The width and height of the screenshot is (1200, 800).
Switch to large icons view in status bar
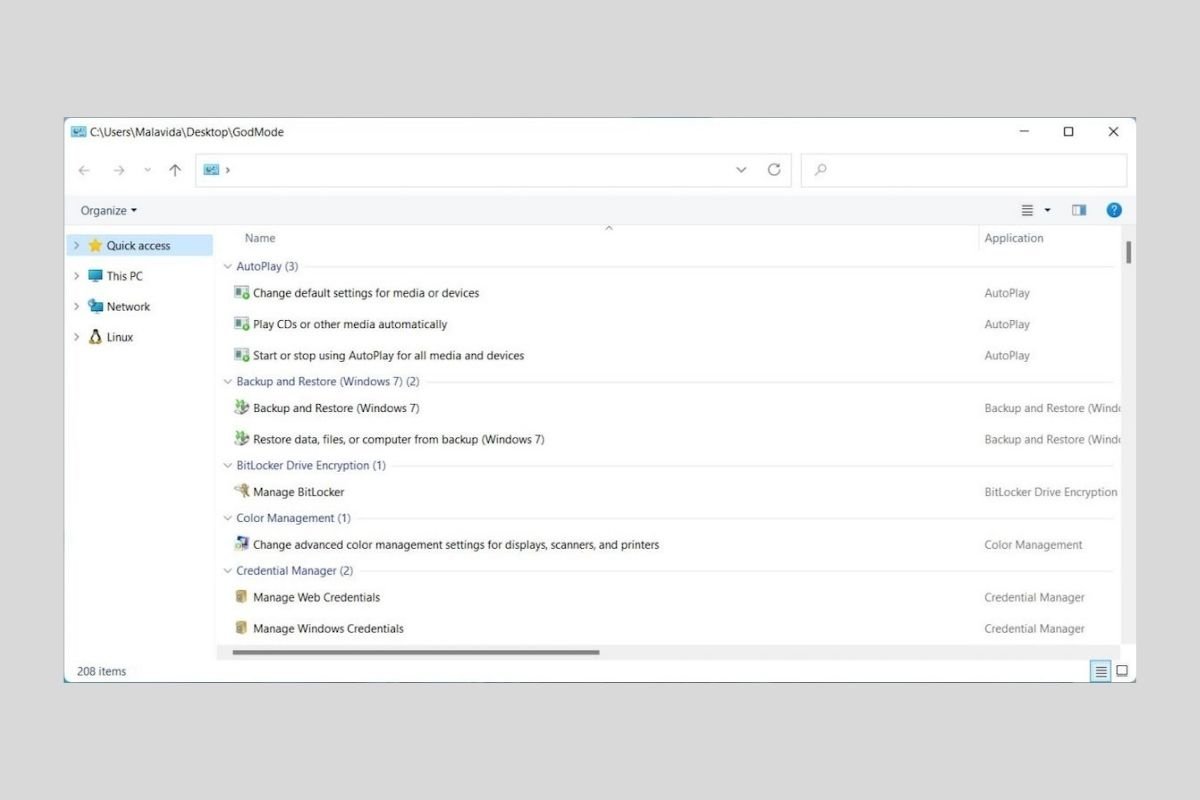[x=1122, y=671]
